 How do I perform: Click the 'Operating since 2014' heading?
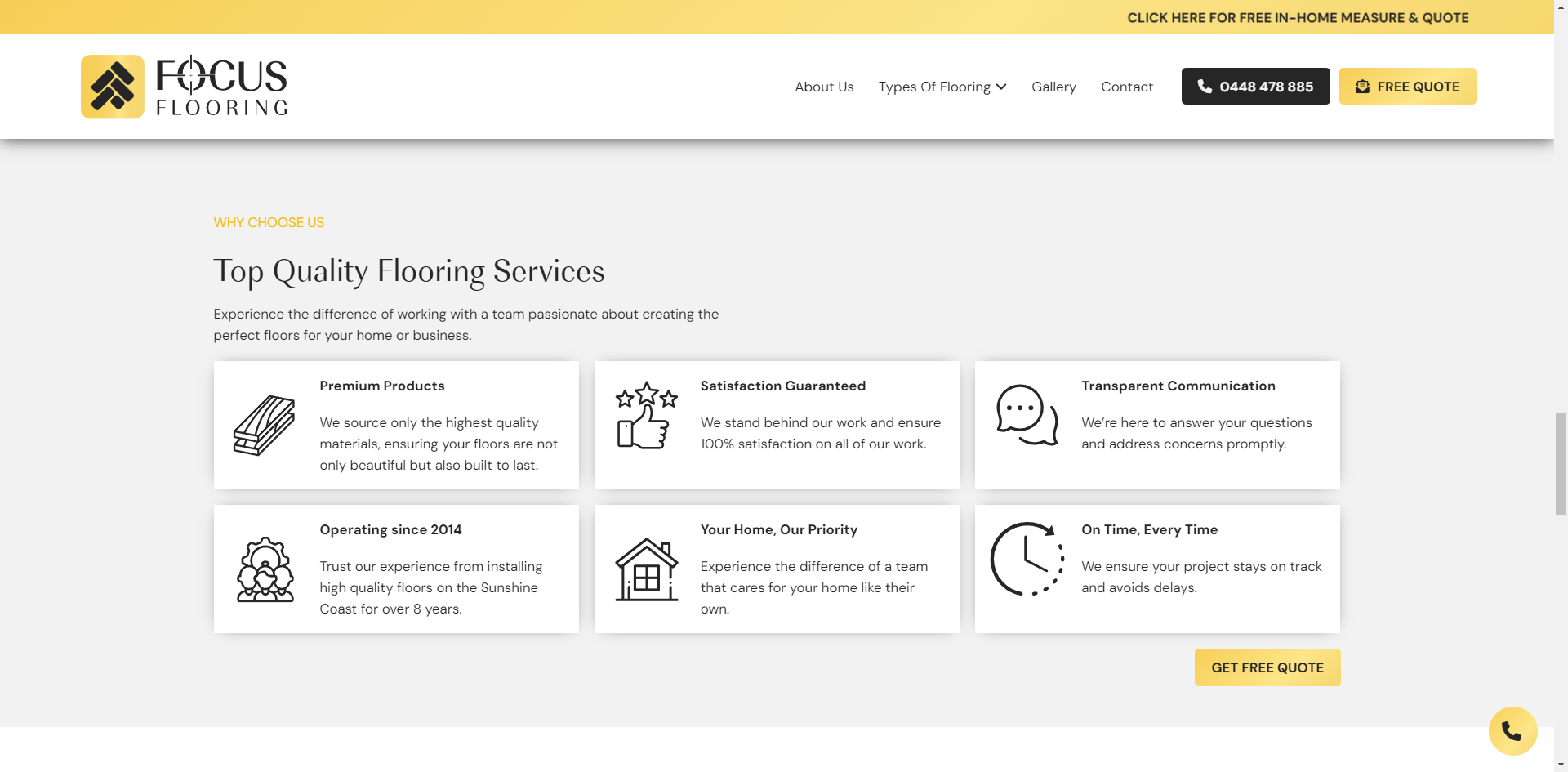(x=390, y=529)
